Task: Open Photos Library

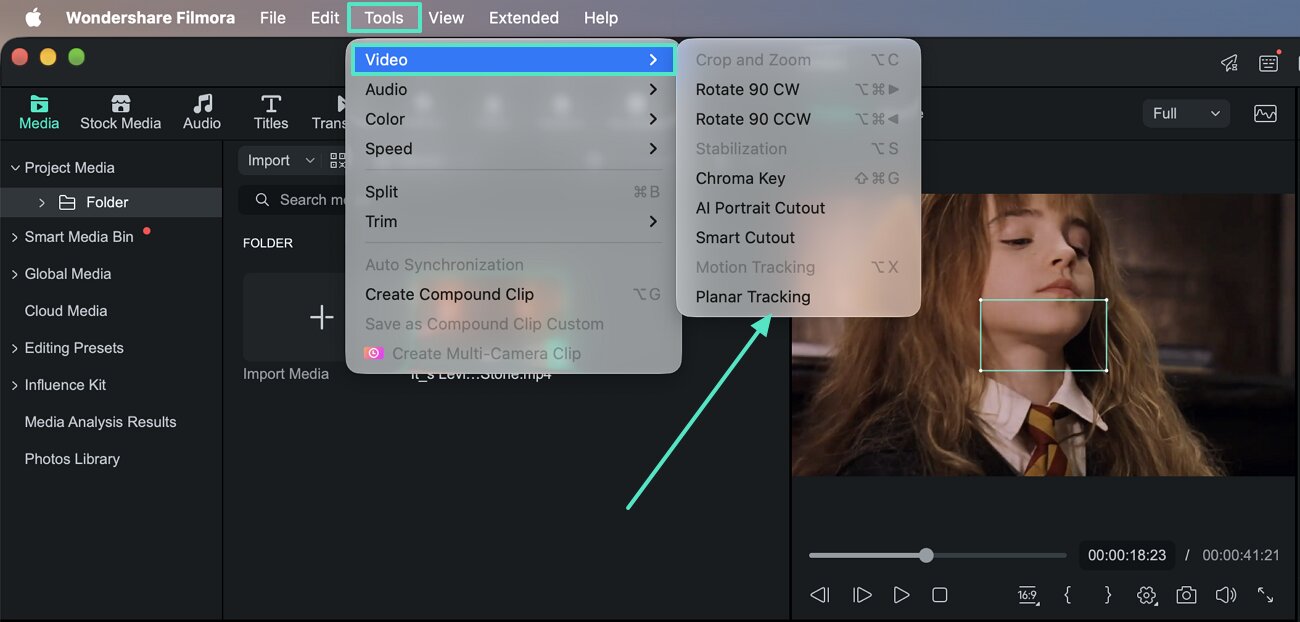Action: [x=72, y=459]
